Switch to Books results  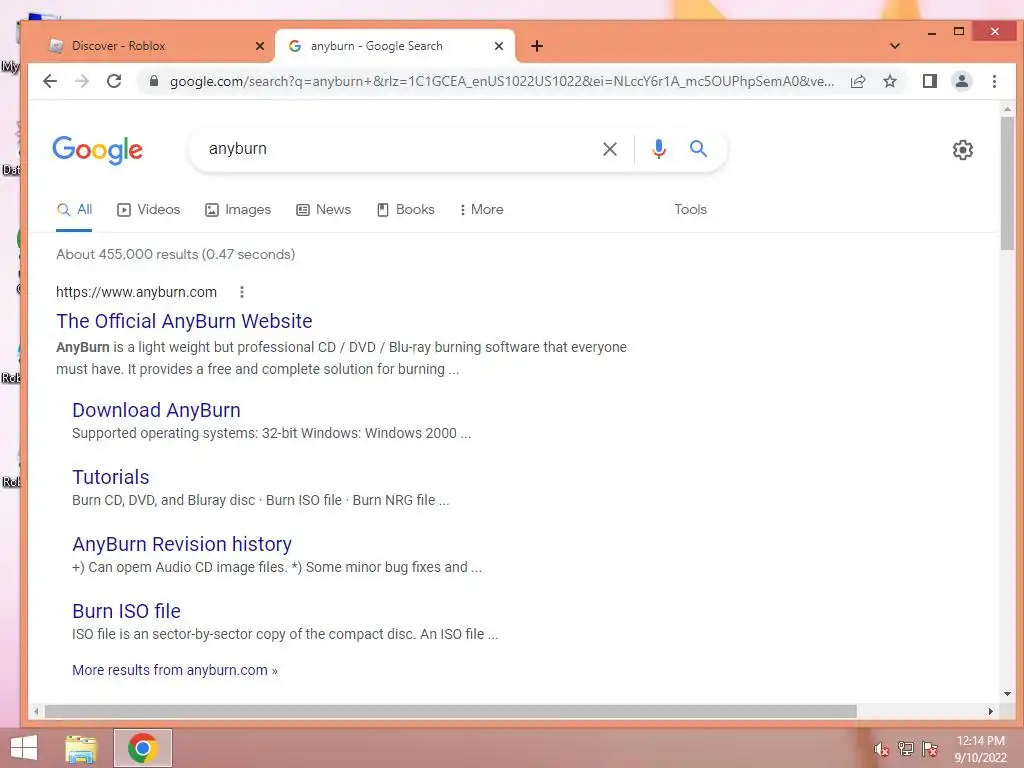tap(406, 210)
